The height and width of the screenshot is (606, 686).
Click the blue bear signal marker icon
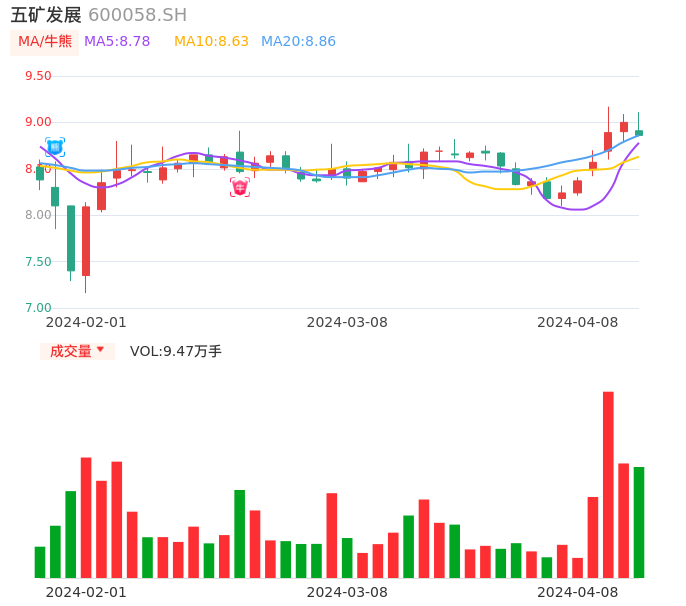(55, 147)
